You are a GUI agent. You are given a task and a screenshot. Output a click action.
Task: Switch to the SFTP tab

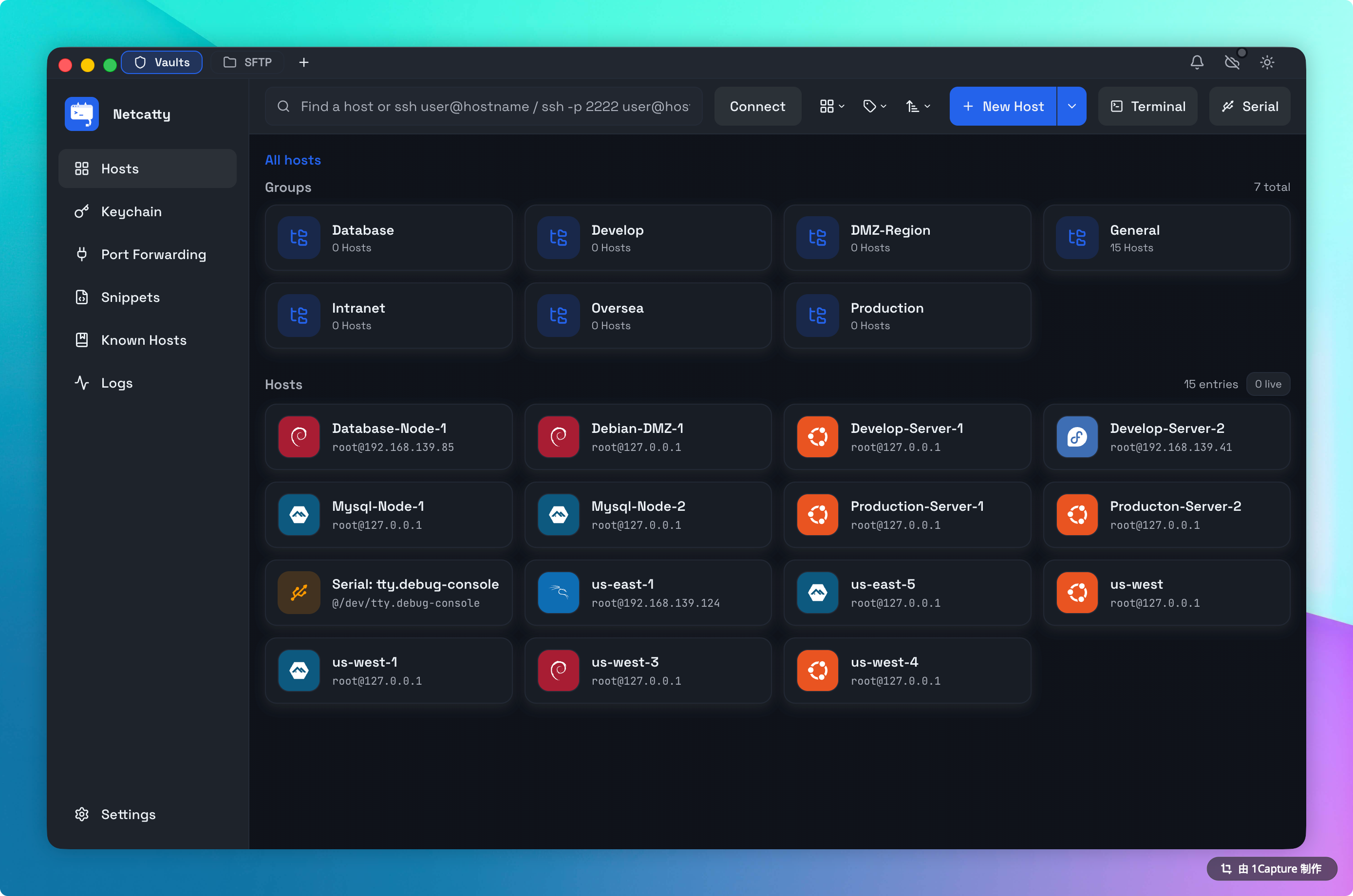248,62
